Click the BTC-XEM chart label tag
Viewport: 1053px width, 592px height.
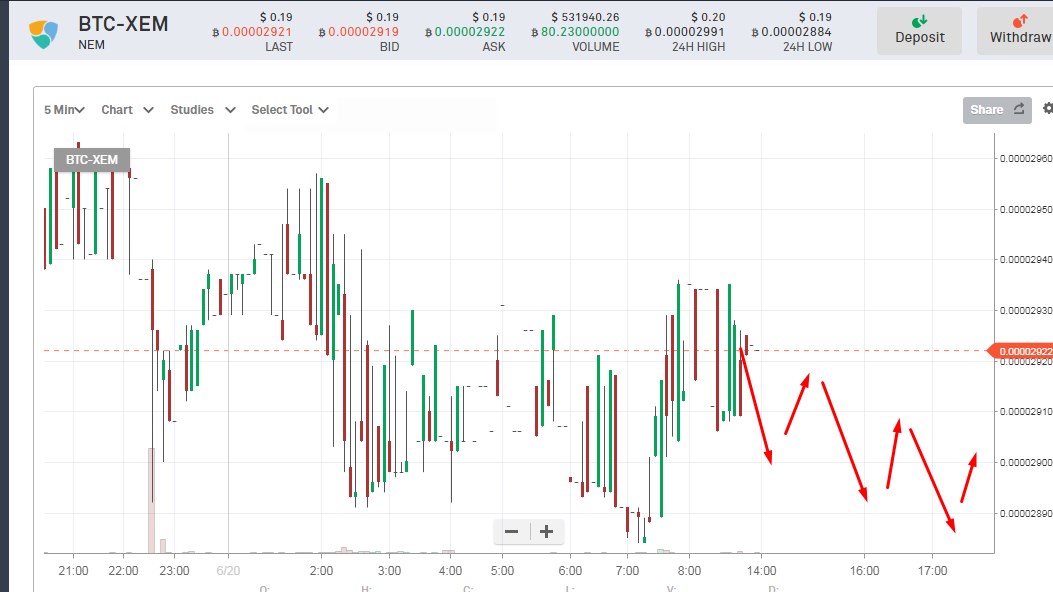[92, 160]
